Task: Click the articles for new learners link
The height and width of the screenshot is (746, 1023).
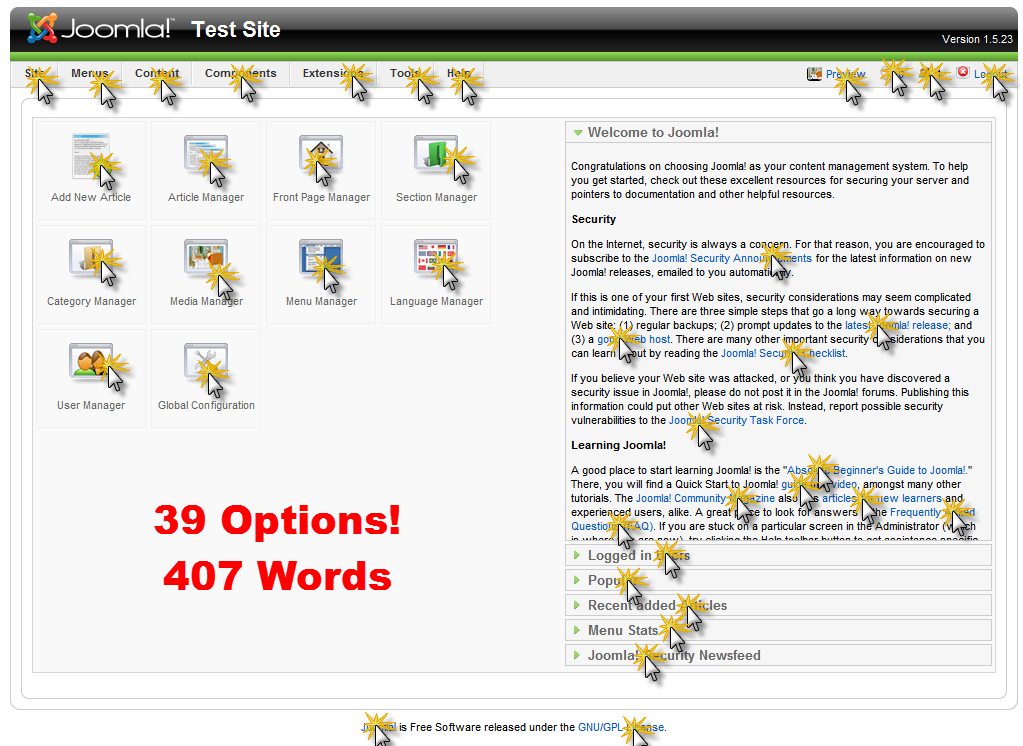Action: coord(882,498)
